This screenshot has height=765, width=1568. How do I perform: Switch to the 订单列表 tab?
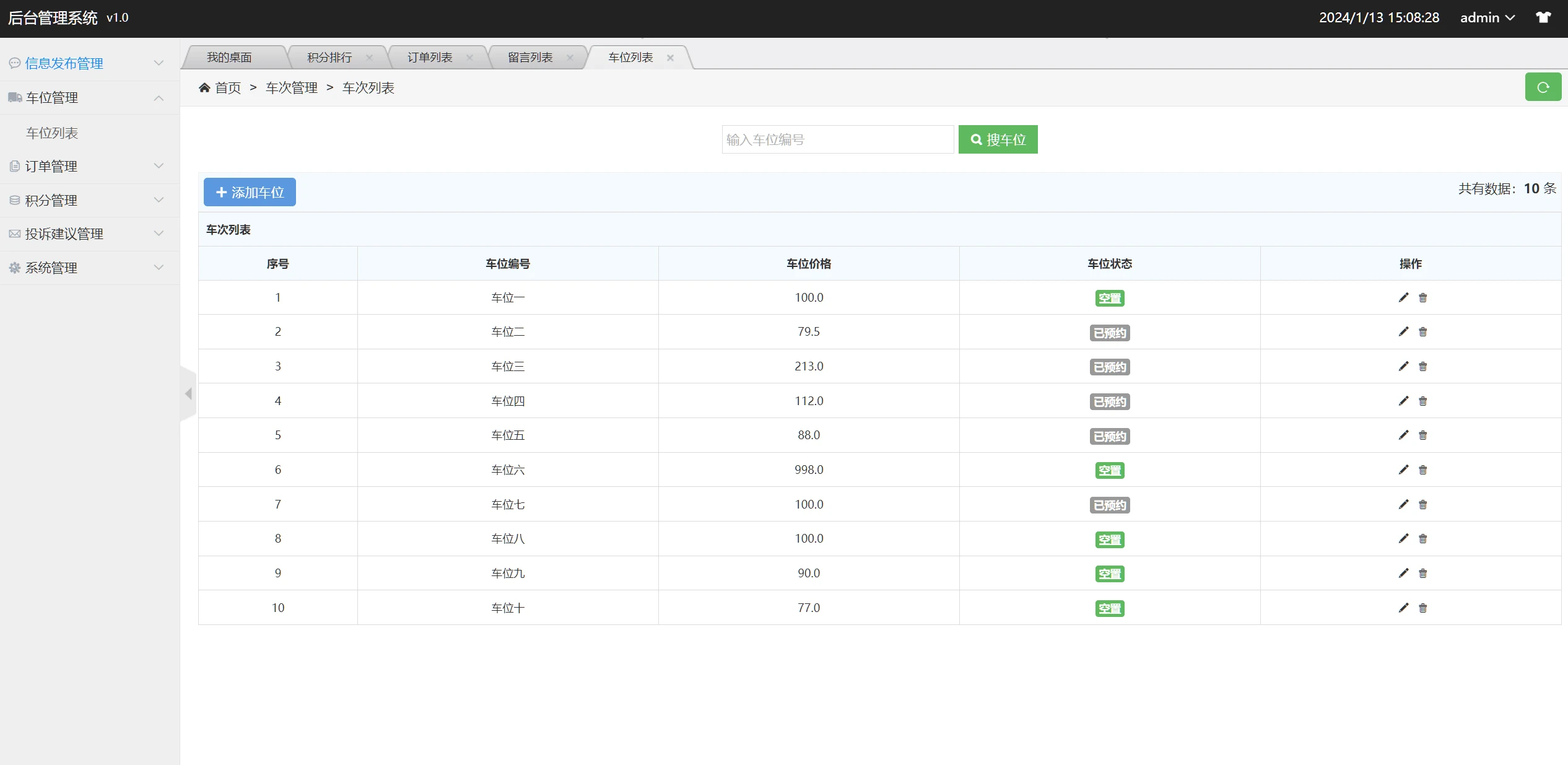[x=430, y=58]
